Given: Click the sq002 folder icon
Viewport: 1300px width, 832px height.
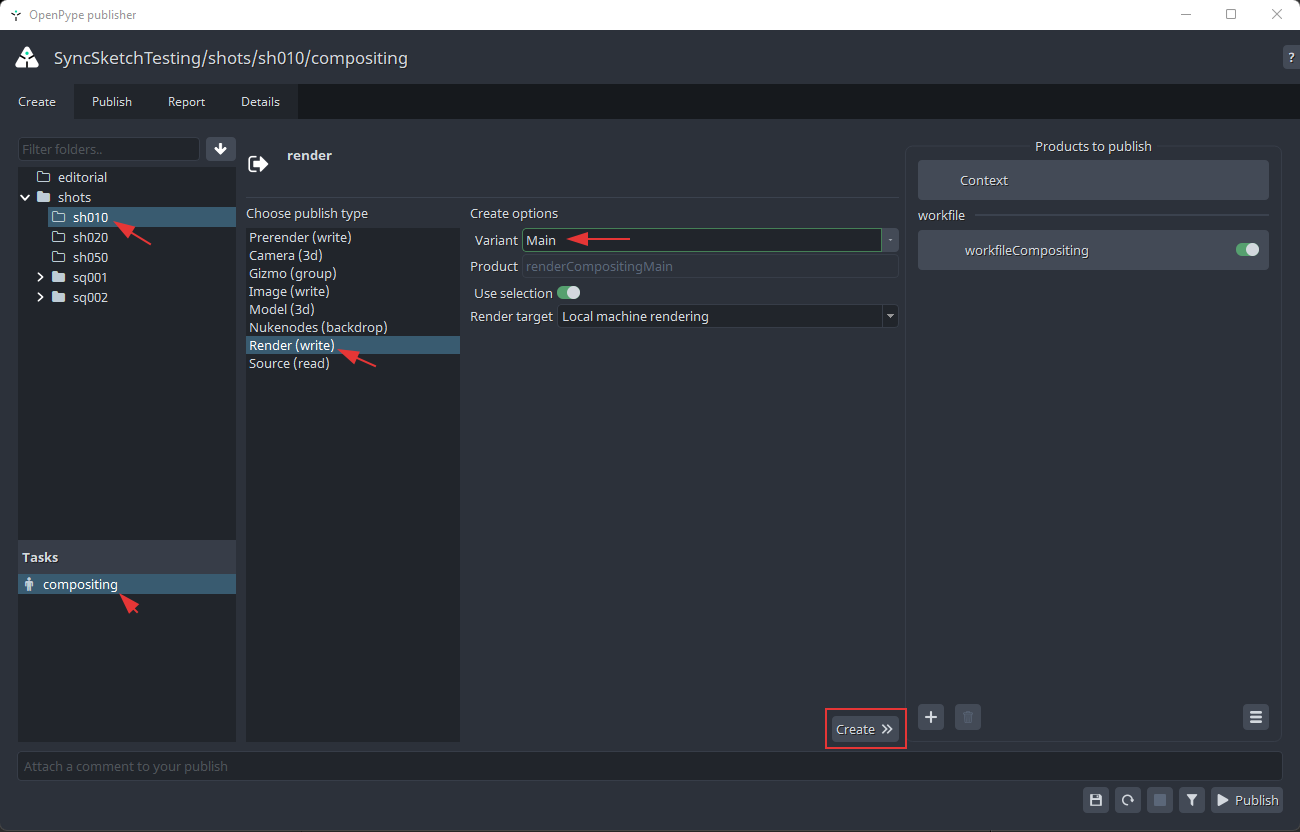Looking at the screenshot, I should click(59, 297).
